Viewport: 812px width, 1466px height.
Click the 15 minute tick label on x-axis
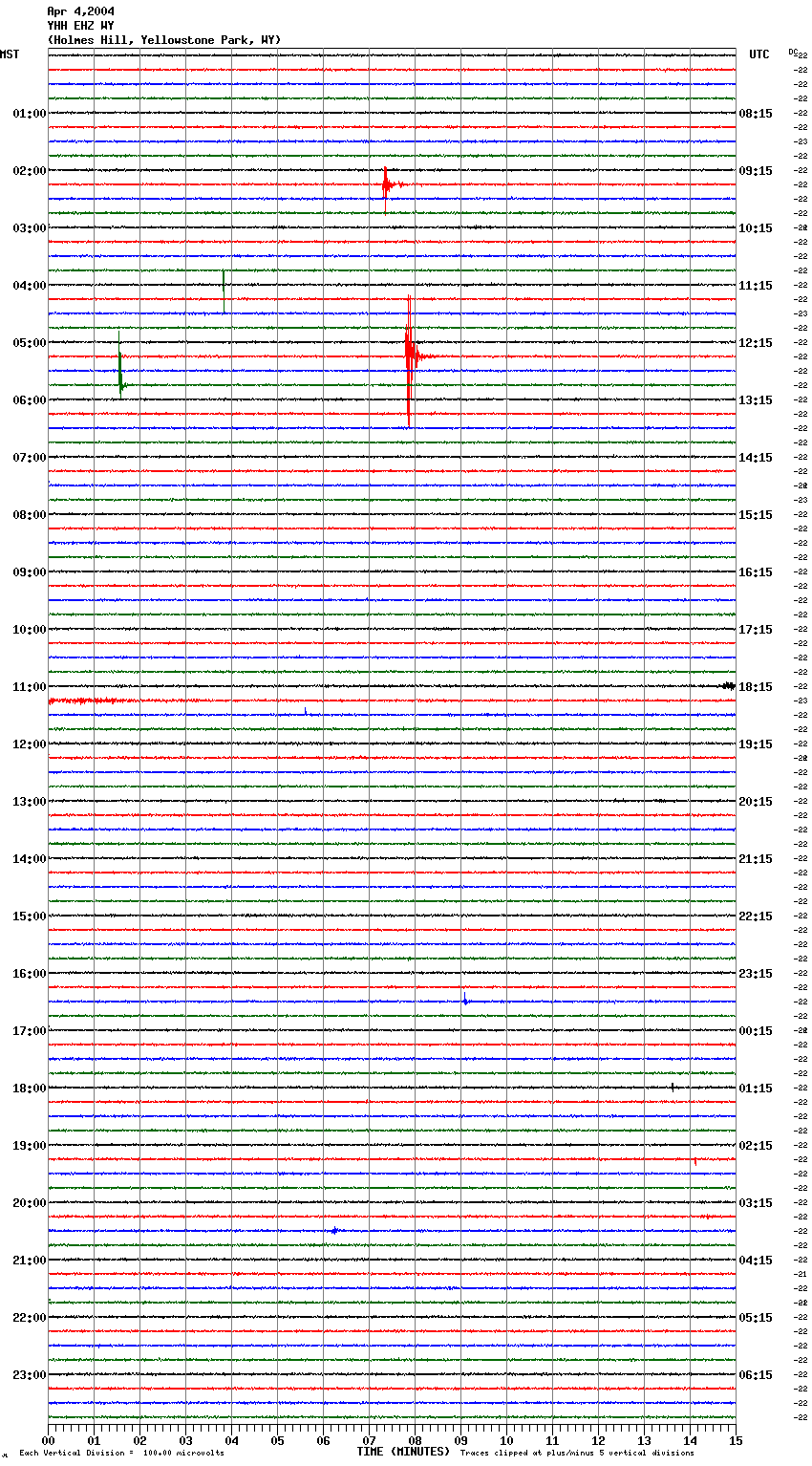coord(736,1440)
